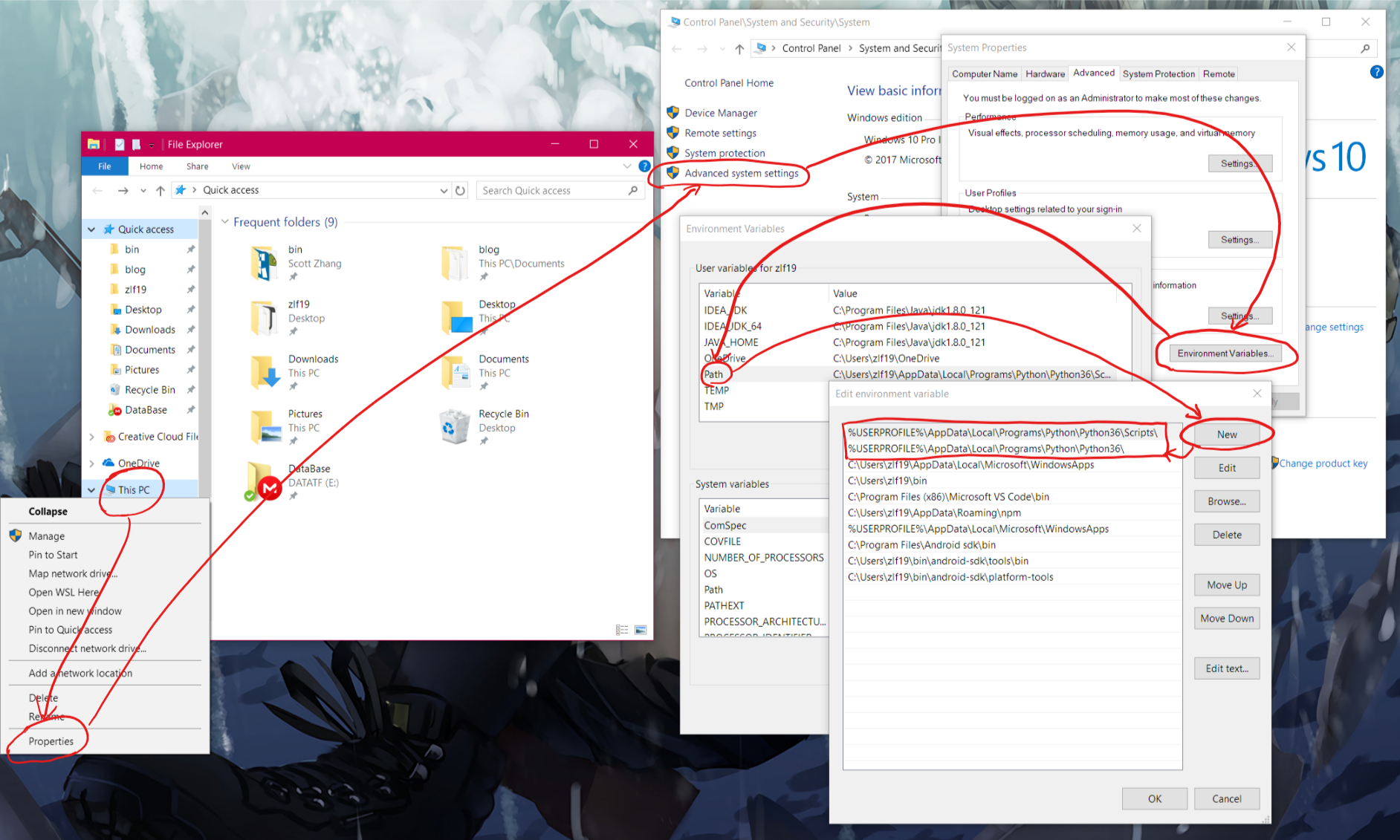The width and height of the screenshot is (1400, 840).
Task: Select Properties in the context menu
Action: click(51, 741)
